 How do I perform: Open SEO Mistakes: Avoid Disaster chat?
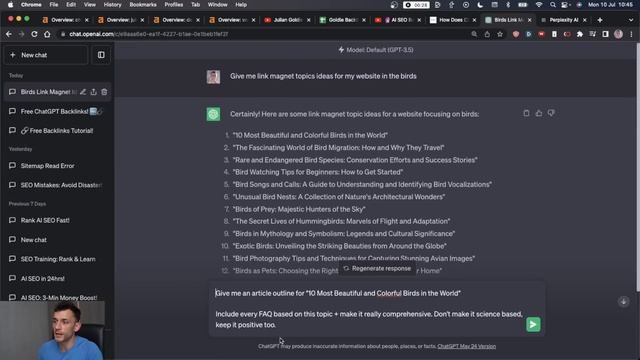coord(57,185)
